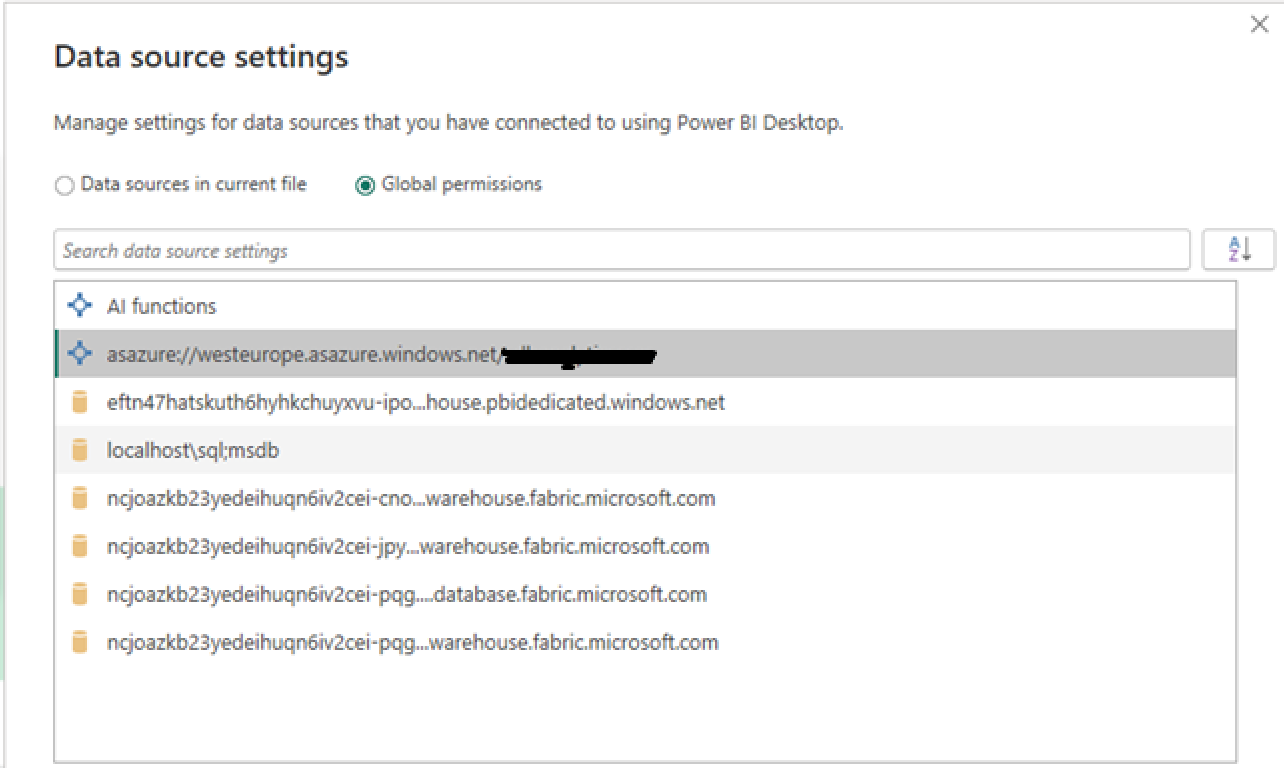Click the asazure westeurope entry icon
1284x768 pixels.
tap(79, 354)
